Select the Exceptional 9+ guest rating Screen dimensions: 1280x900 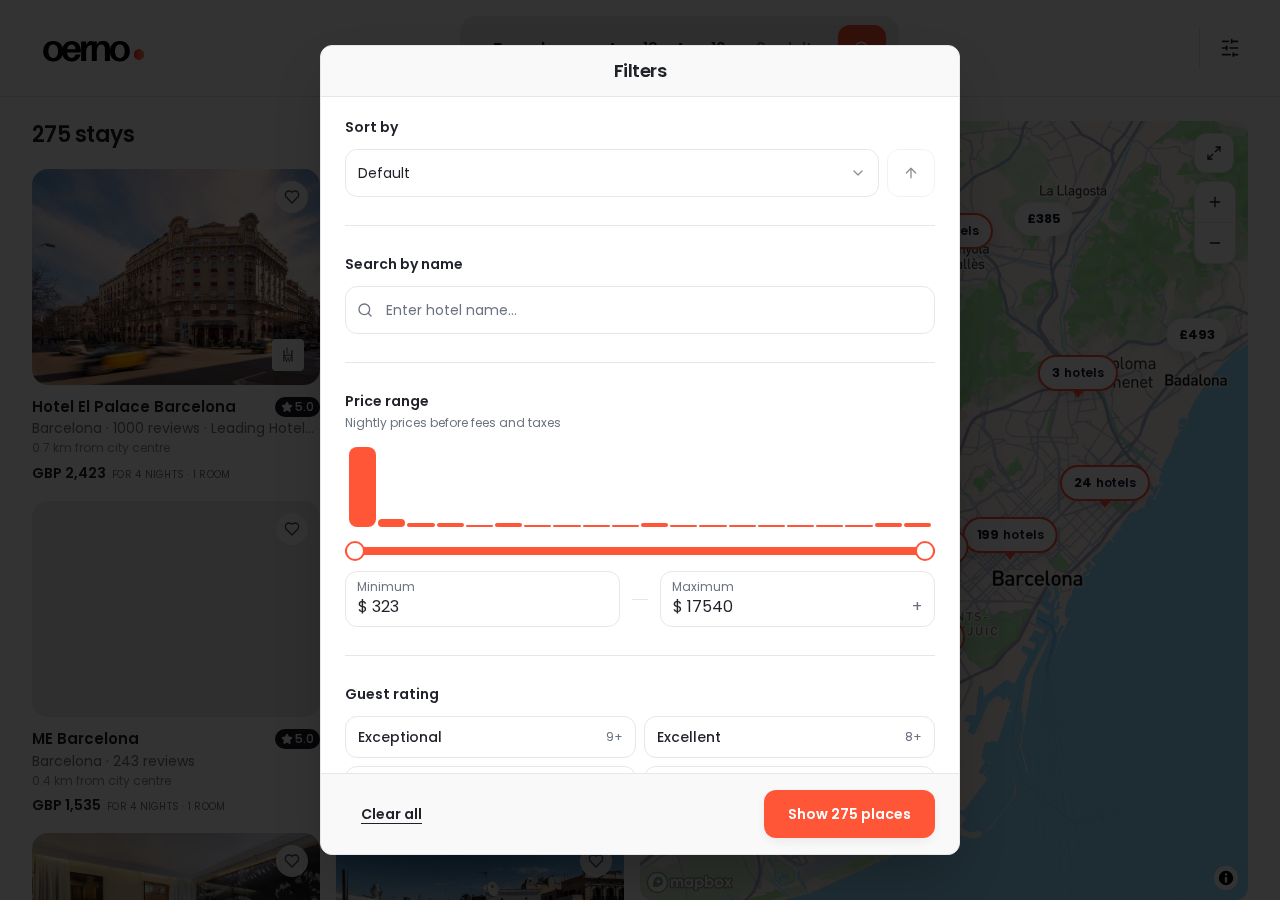coord(490,737)
